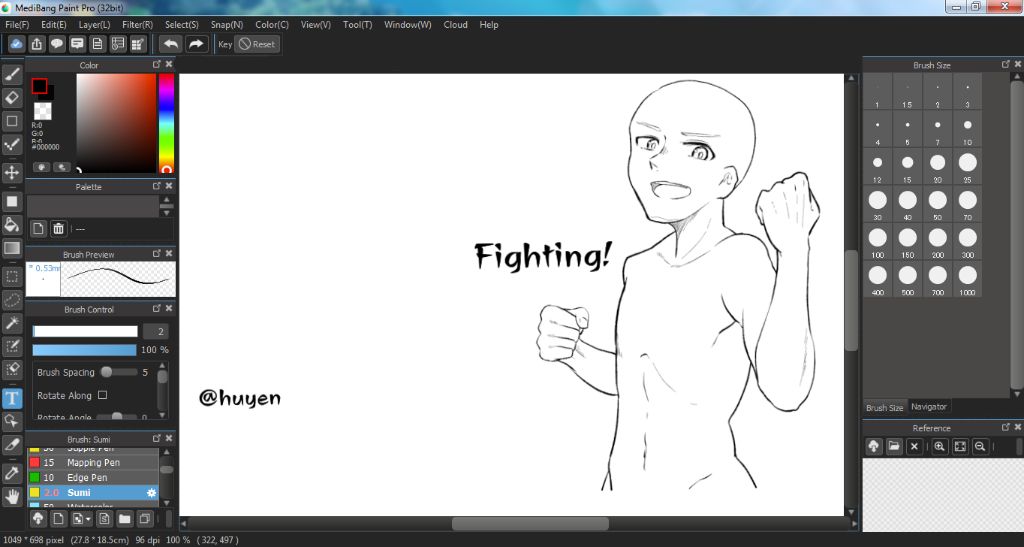Undock the Reference panel
Viewport: 1024px width, 547px height.
(x=1006, y=427)
